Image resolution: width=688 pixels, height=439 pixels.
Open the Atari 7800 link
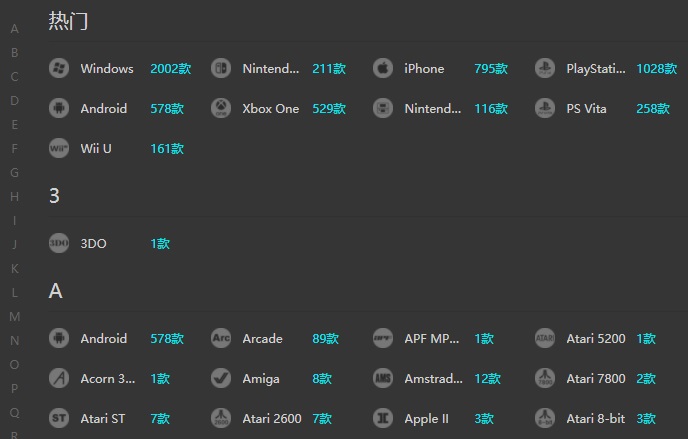pos(595,378)
